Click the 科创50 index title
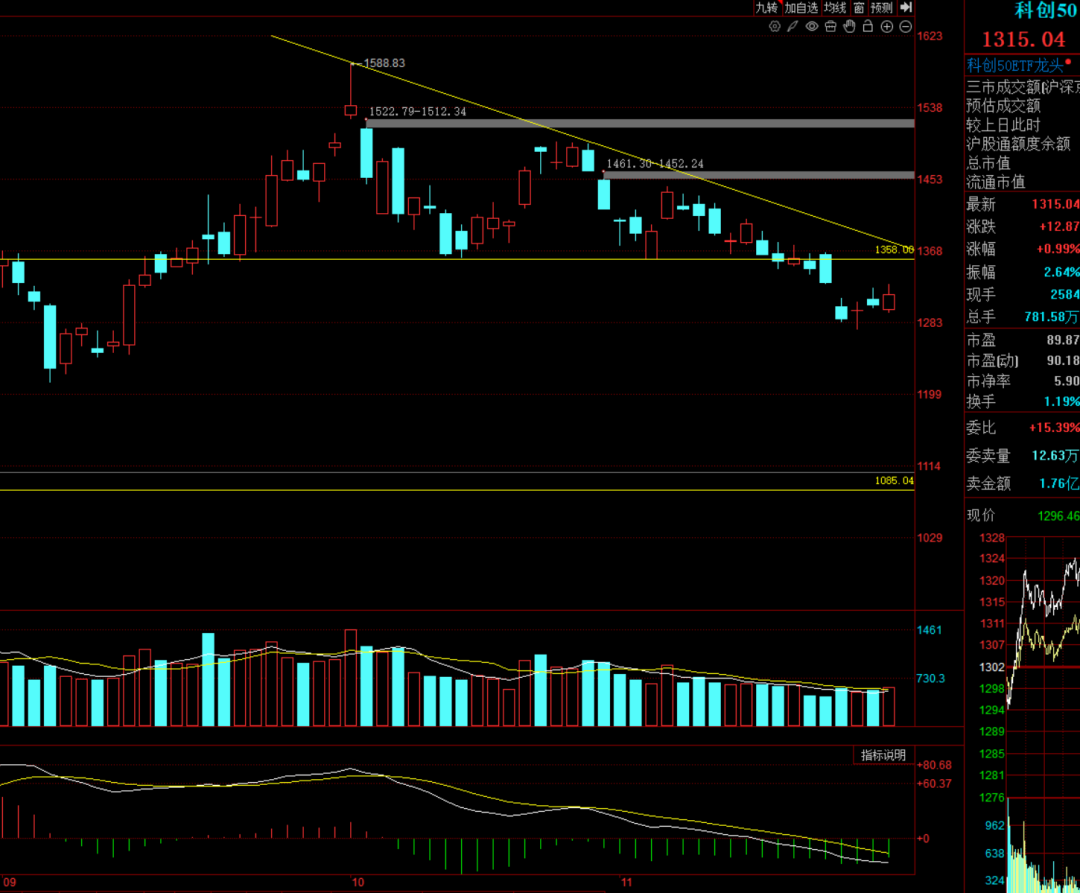This screenshot has width=1080, height=893. 1045,11
